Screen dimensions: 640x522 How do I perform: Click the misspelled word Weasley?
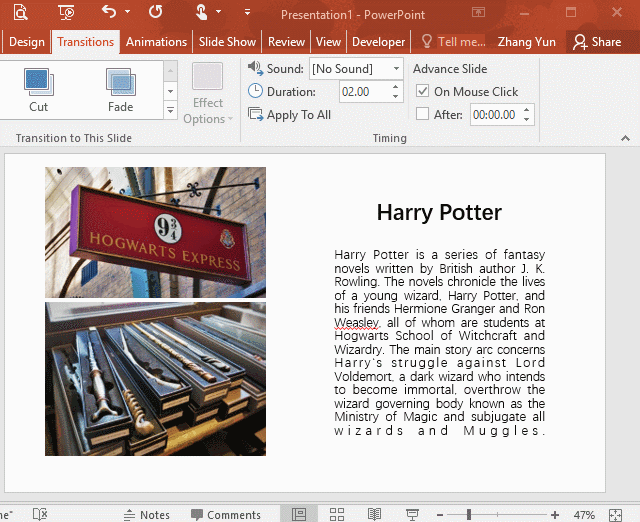tap(357, 322)
